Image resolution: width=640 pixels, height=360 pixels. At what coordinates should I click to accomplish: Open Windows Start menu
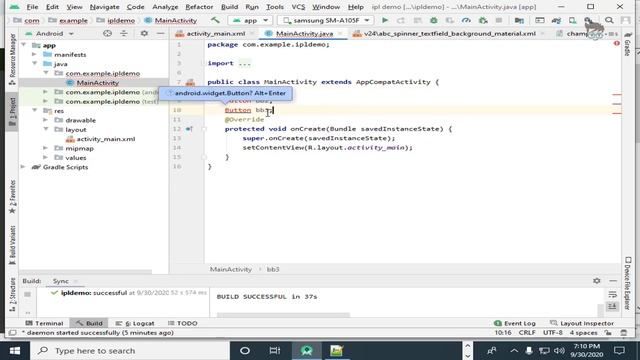coord(15,351)
